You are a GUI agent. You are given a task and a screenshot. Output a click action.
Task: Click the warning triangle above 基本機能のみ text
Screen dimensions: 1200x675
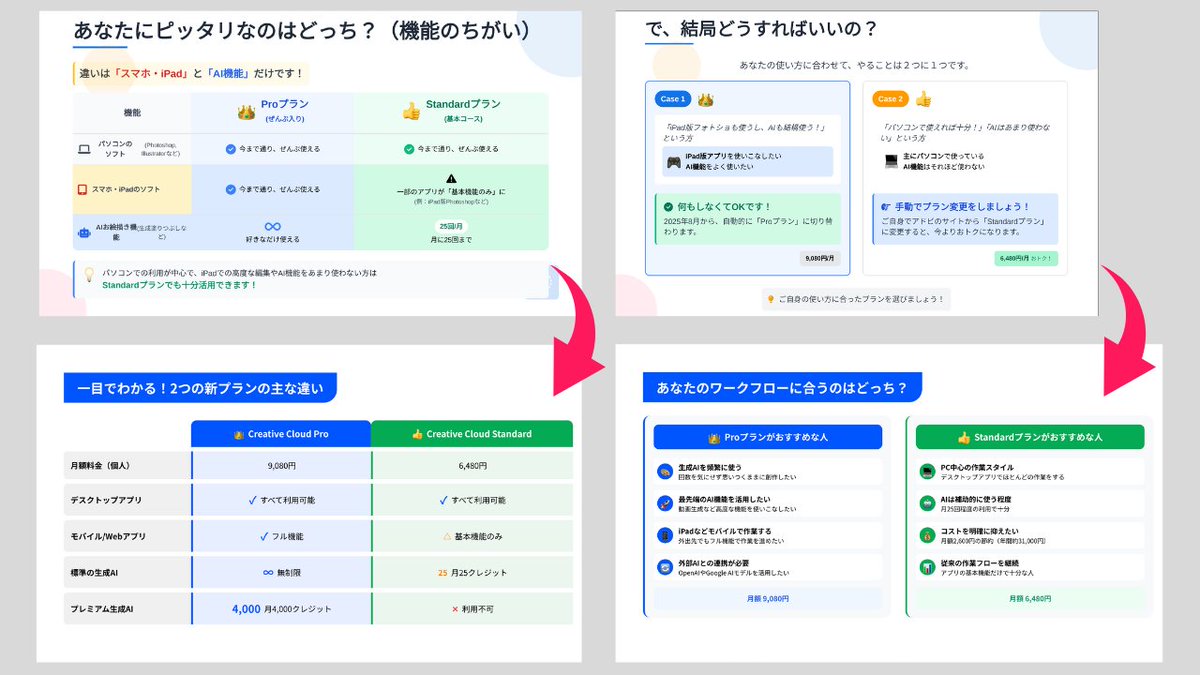451,176
